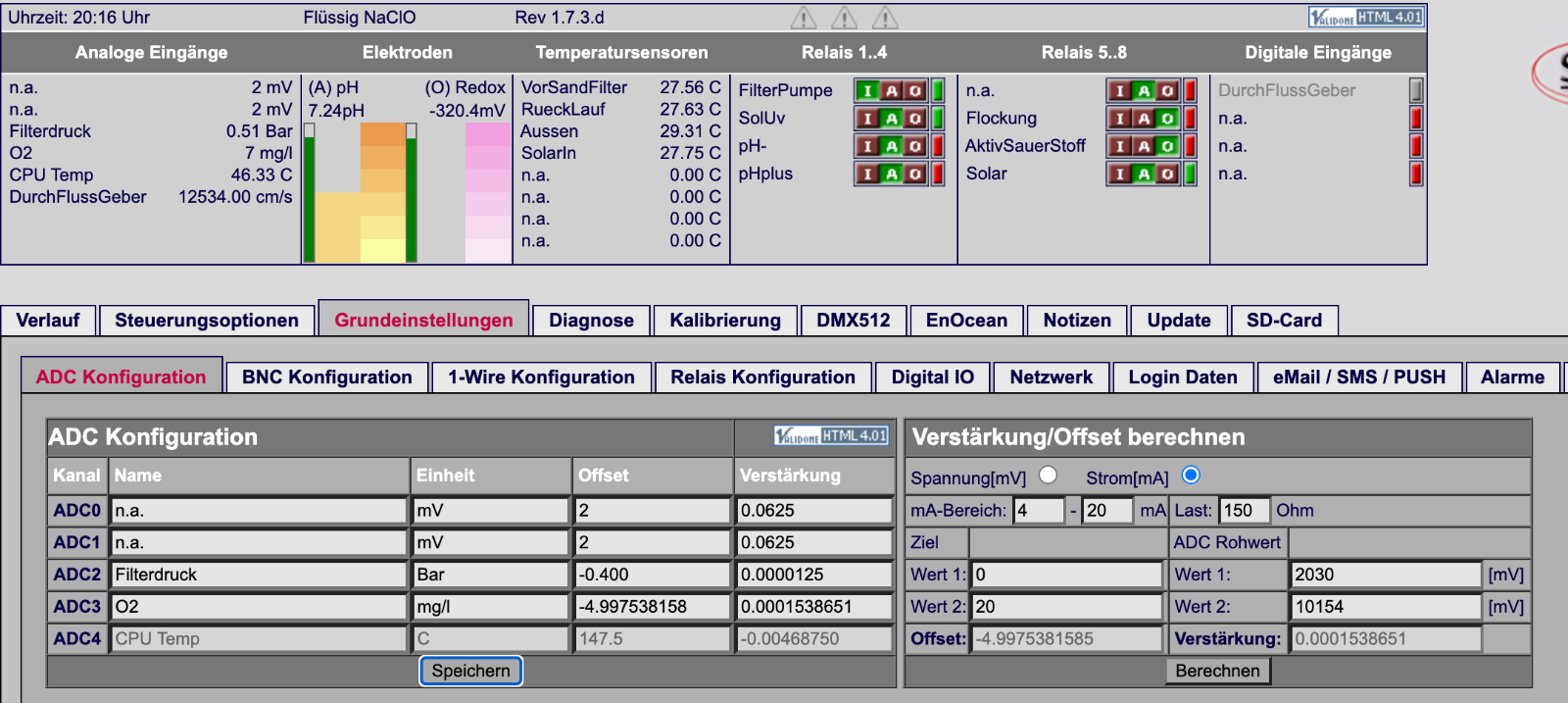Edit mA-Bereich lower value field
This screenshot has width=1568, height=703.
tap(1039, 511)
